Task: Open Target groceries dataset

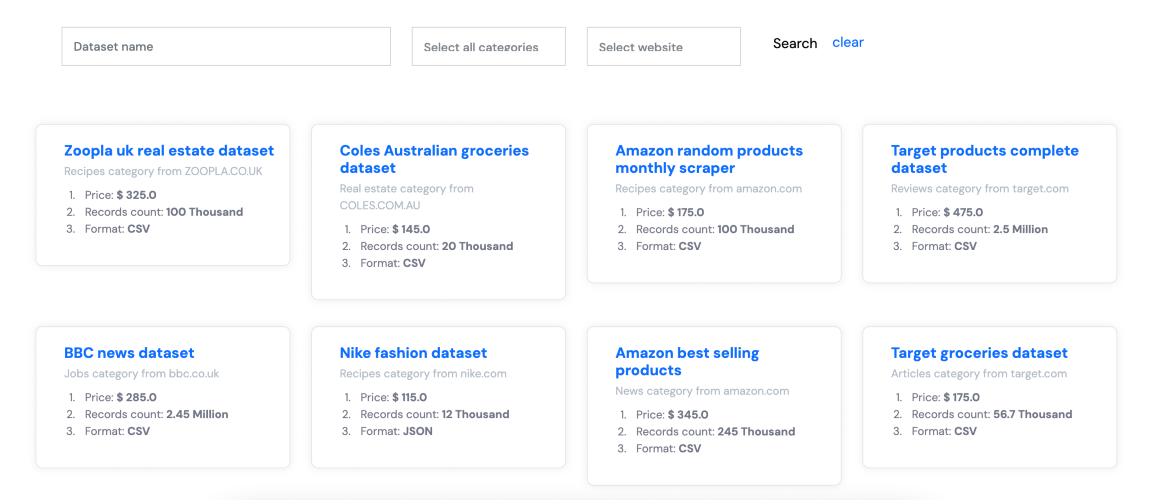Action: click(979, 353)
